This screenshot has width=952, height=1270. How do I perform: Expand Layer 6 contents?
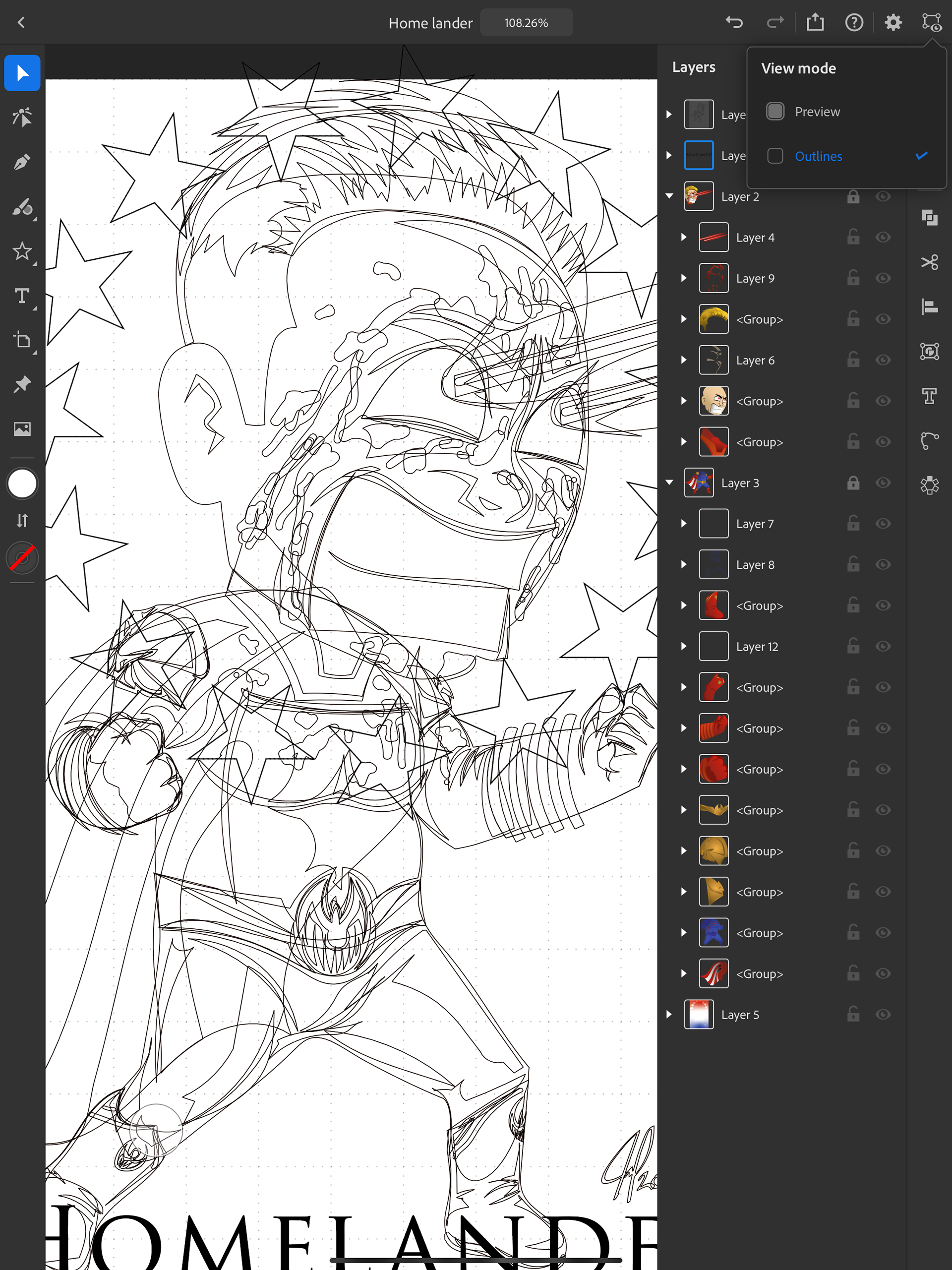[683, 360]
